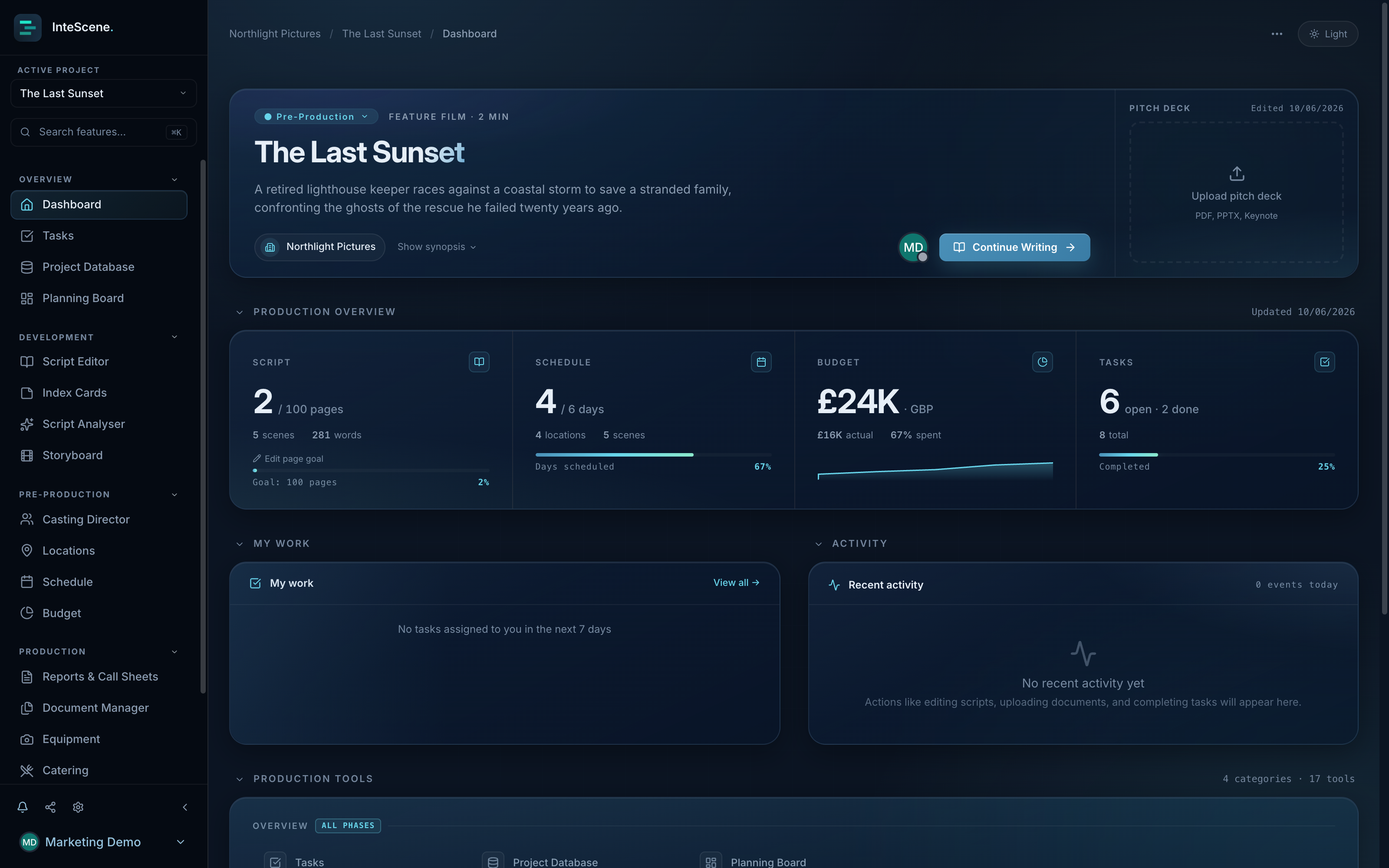Click the Schedule card calendar icon
This screenshot has height=868, width=1389.
tap(761, 362)
